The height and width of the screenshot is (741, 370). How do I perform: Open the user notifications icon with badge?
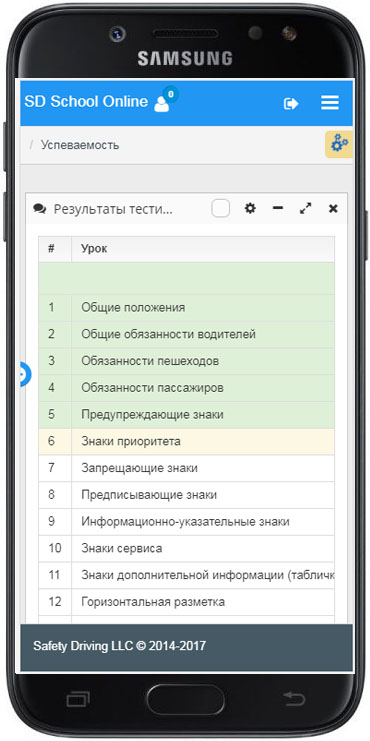click(166, 100)
